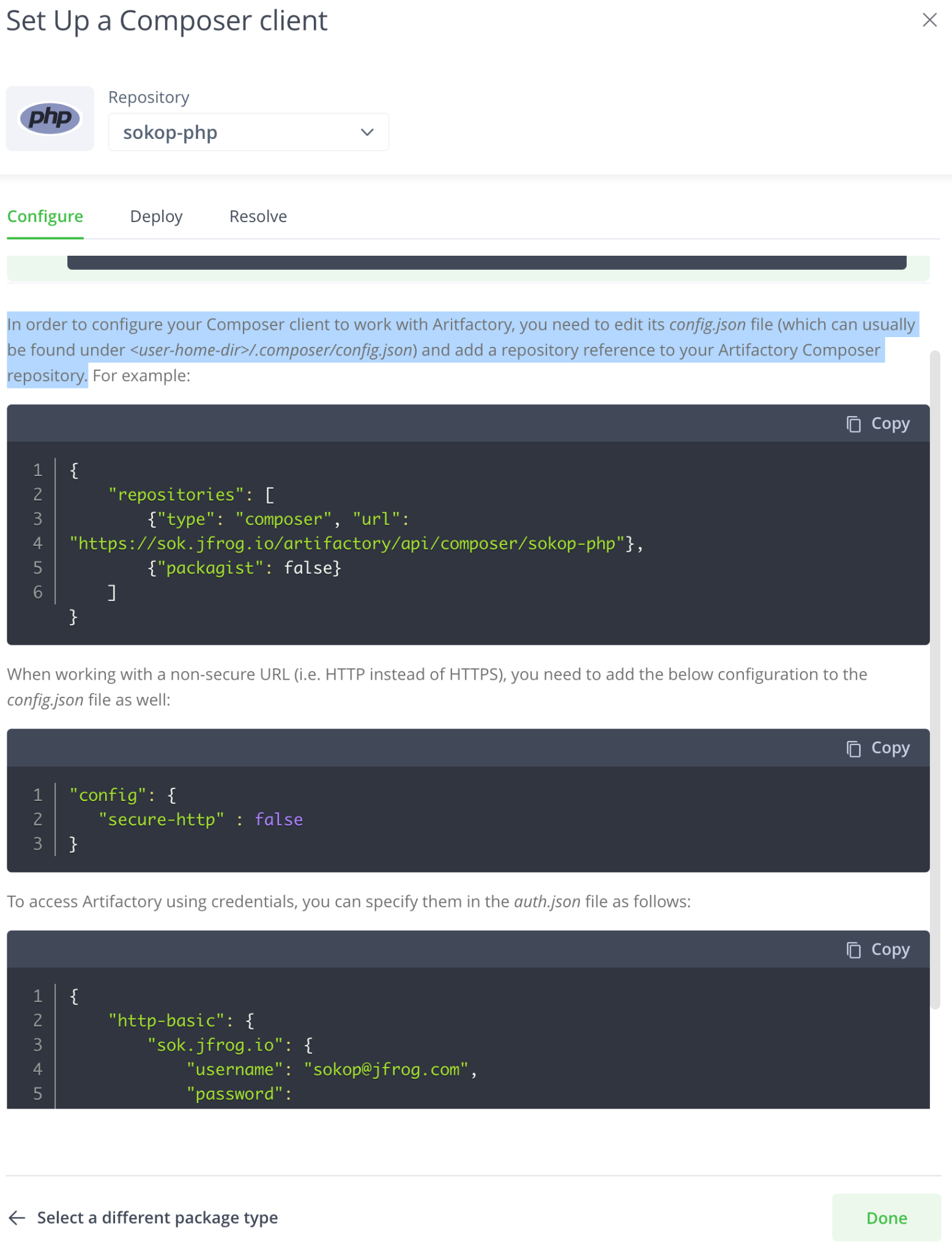Click copy icon above repositories code block
Viewport: 952px width, 1253px height.
pos(853,424)
